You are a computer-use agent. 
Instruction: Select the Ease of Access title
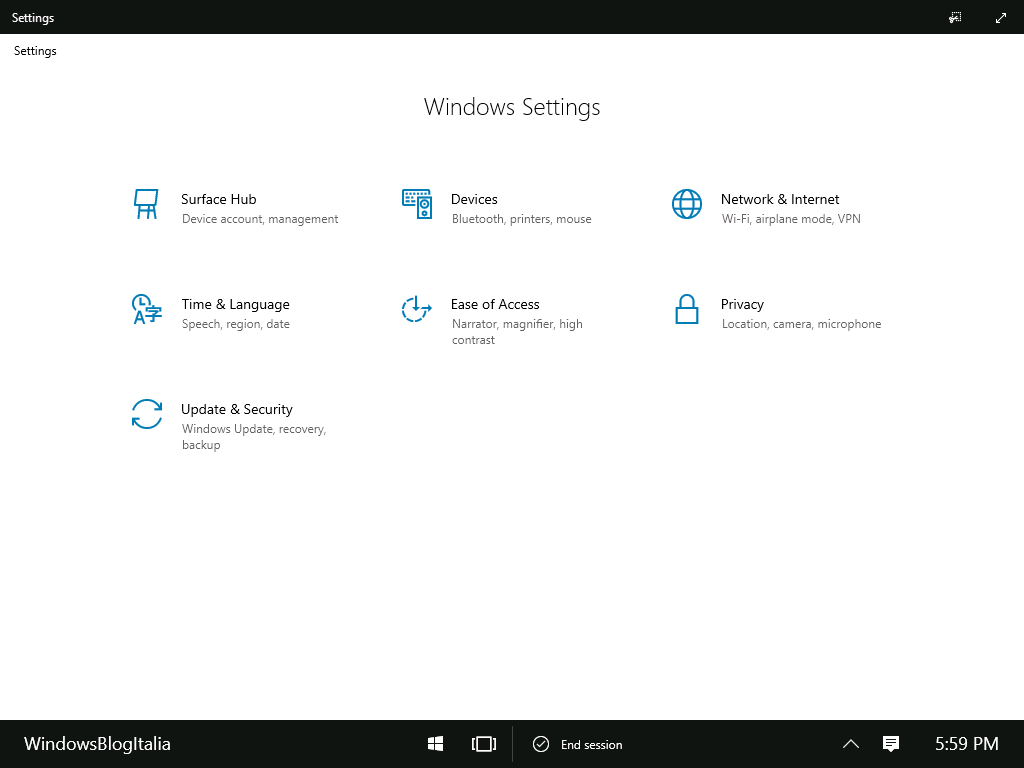[x=495, y=304]
